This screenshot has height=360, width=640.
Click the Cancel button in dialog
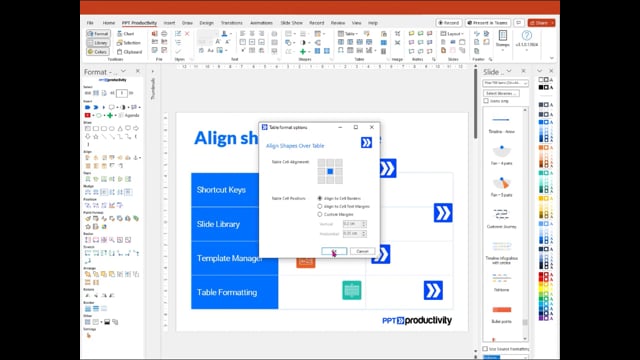(362, 251)
